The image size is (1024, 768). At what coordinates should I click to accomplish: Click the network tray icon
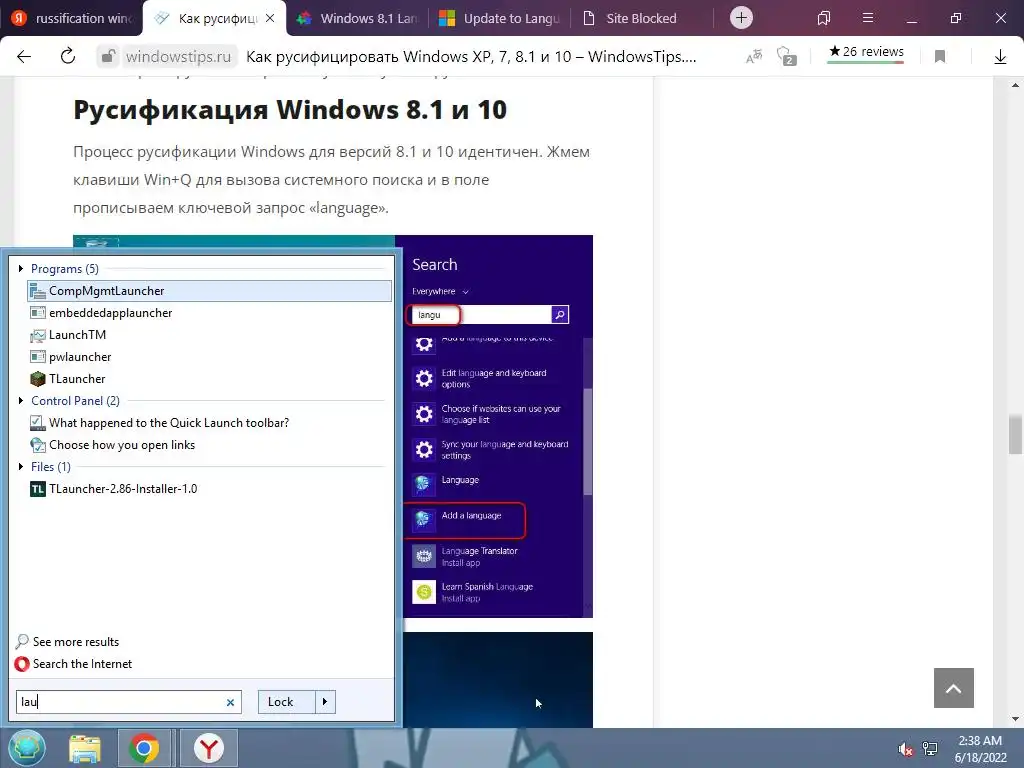[930, 748]
